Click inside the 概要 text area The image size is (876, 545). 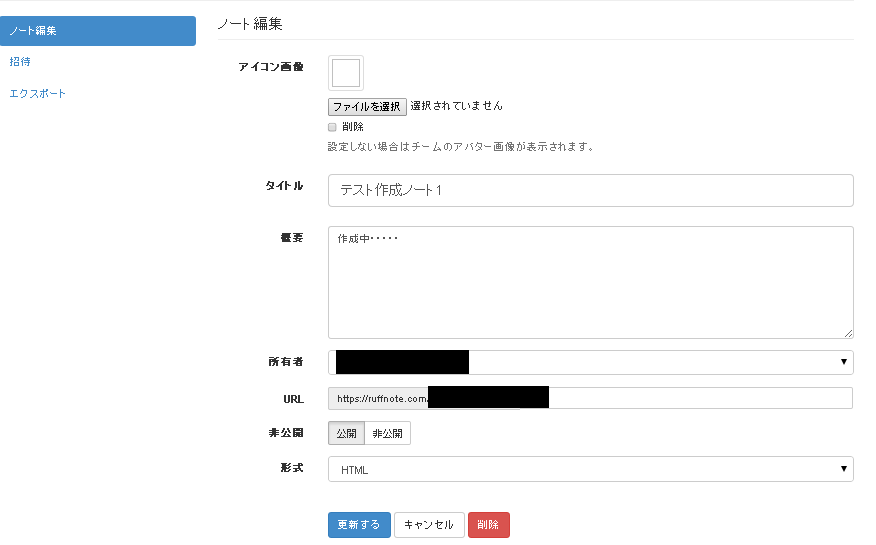click(590, 282)
